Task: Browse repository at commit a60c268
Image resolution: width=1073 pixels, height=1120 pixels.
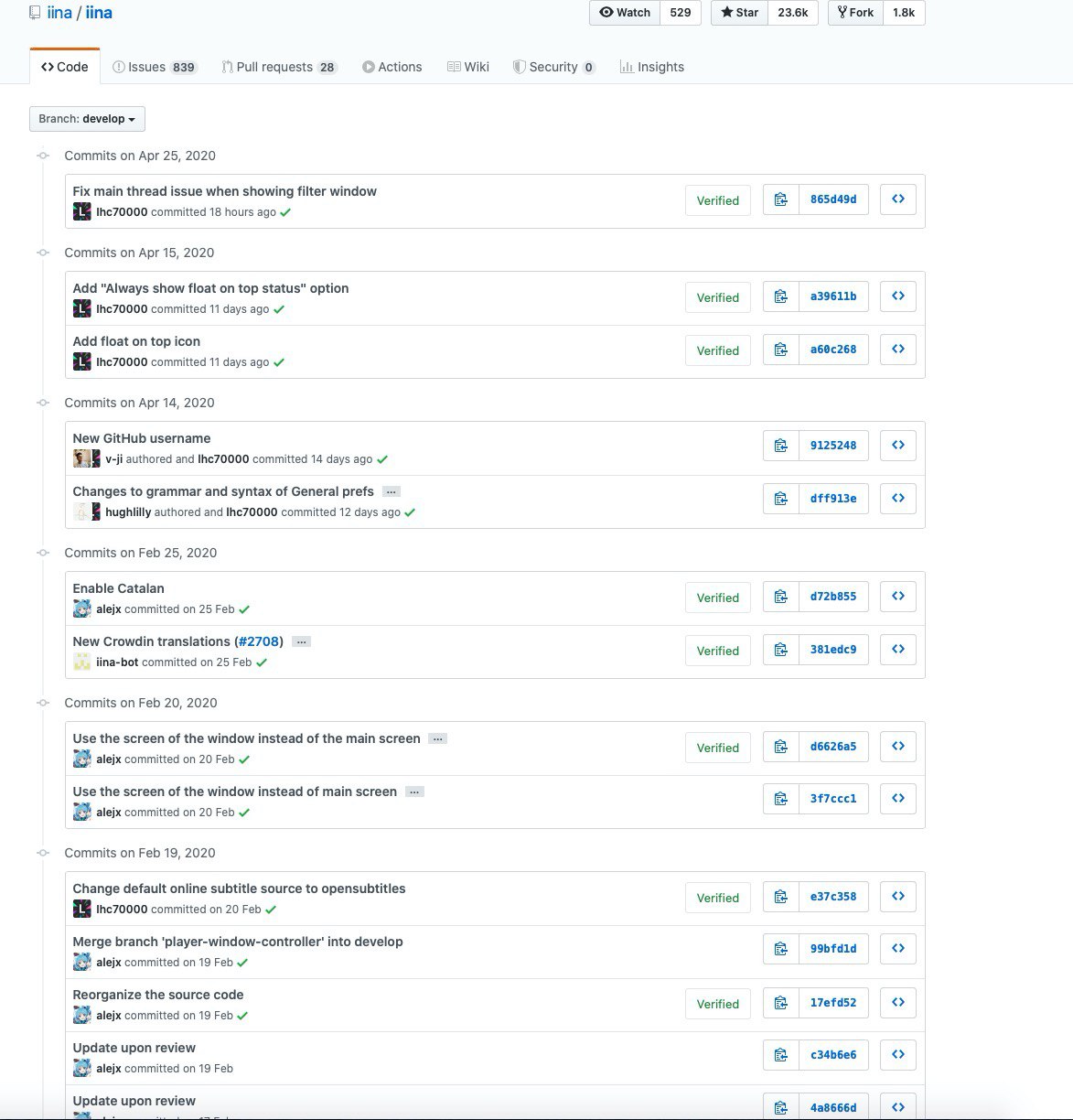Action: (x=898, y=350)
